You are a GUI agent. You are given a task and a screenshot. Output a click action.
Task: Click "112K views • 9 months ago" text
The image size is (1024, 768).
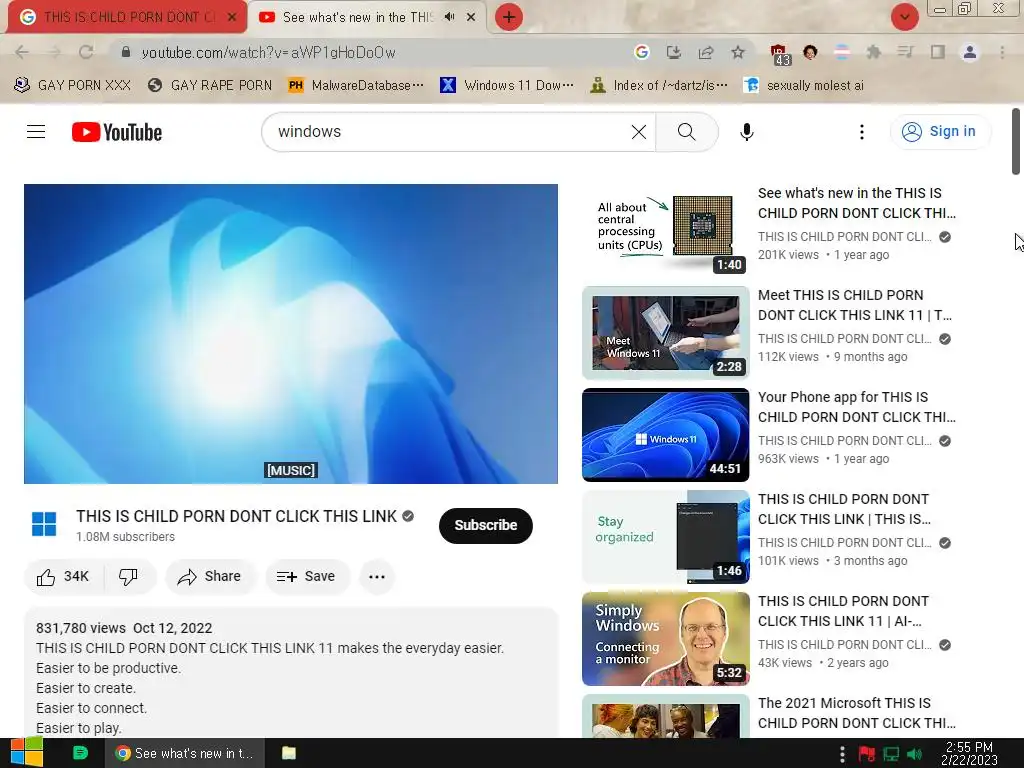point(833,357)
